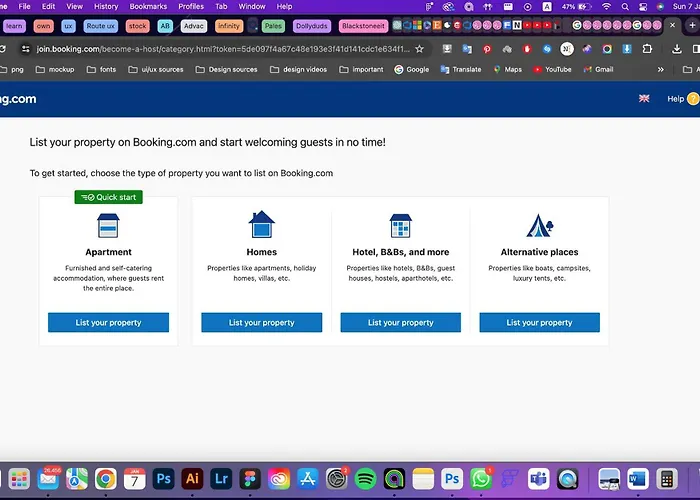Click the Apartment building icon

[108, 225]
